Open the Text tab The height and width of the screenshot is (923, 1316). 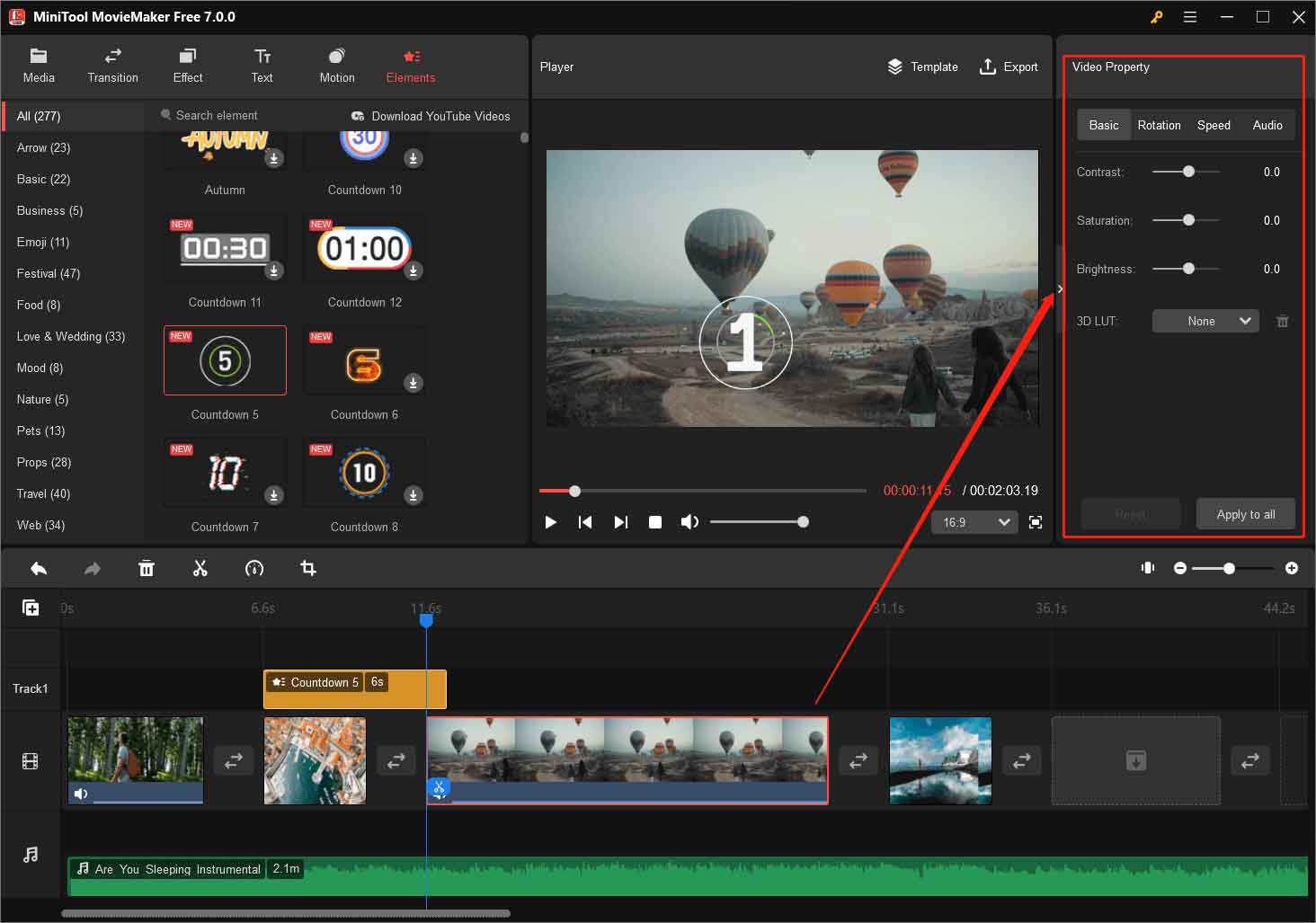262,66
